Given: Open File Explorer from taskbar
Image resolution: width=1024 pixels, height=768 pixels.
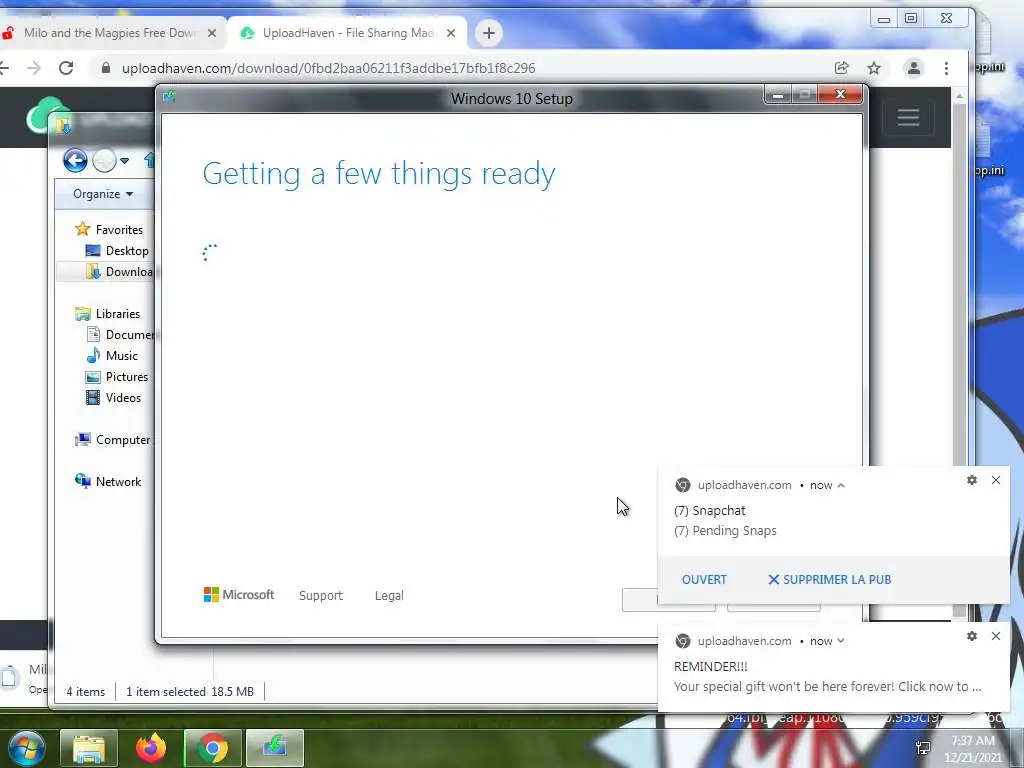Looking at the screenshot, I should click(x=89, y=748).
